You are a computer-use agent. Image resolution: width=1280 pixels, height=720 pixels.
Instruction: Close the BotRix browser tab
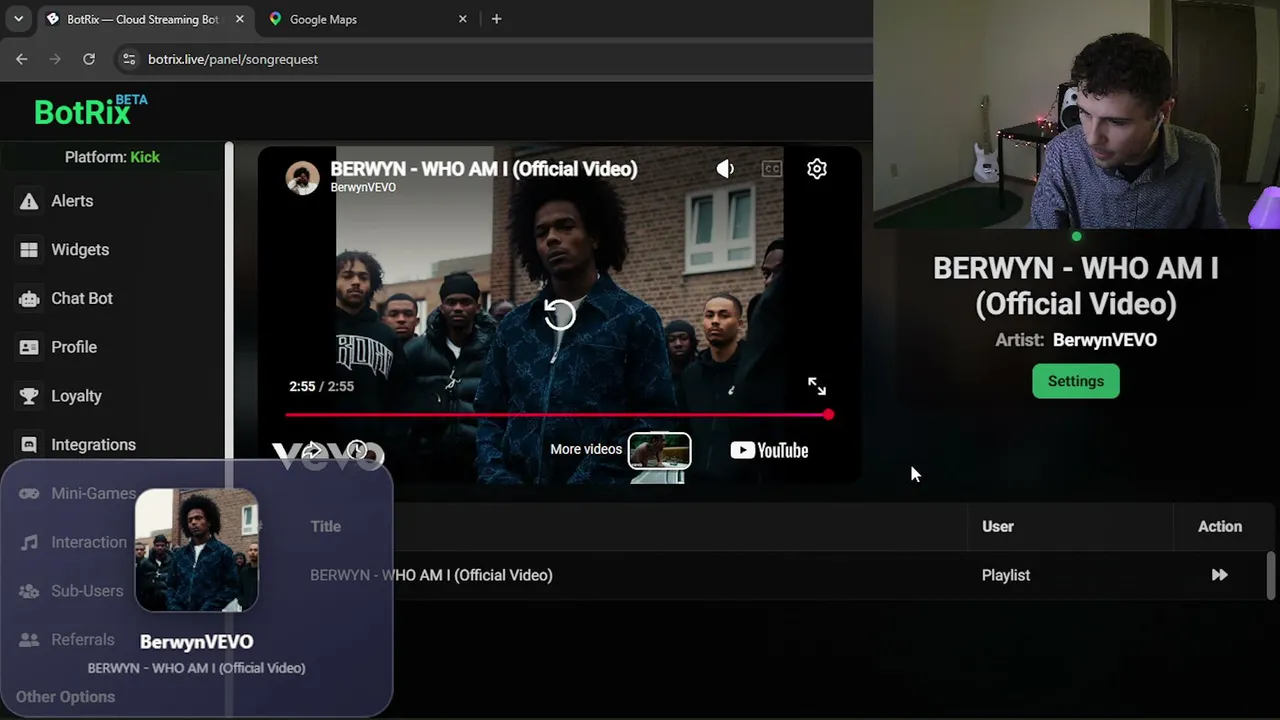(x=239, y=19)
